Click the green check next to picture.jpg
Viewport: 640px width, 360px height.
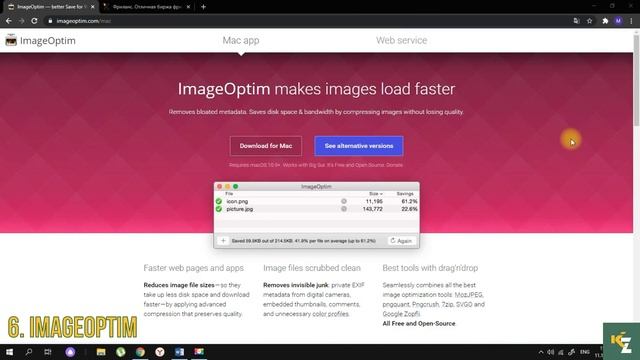219,209
